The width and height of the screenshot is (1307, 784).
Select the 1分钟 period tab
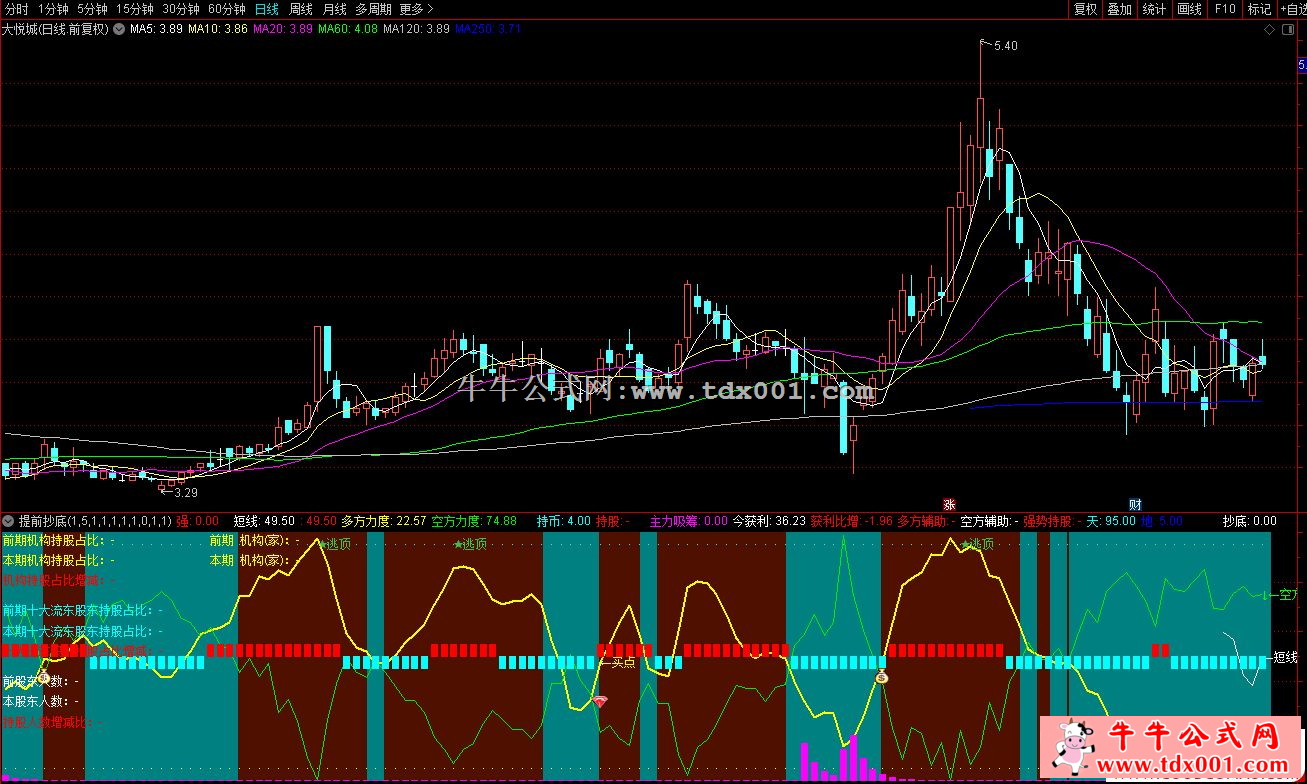54,9
